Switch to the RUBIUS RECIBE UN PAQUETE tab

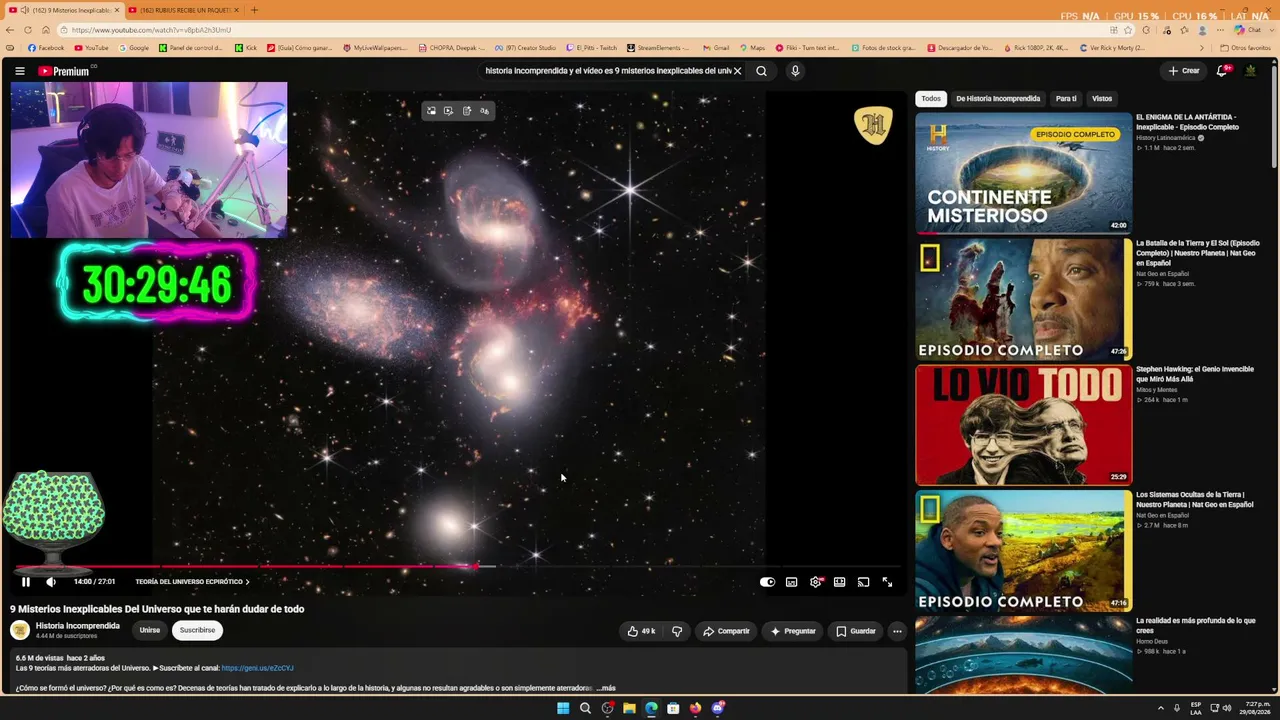185,10
